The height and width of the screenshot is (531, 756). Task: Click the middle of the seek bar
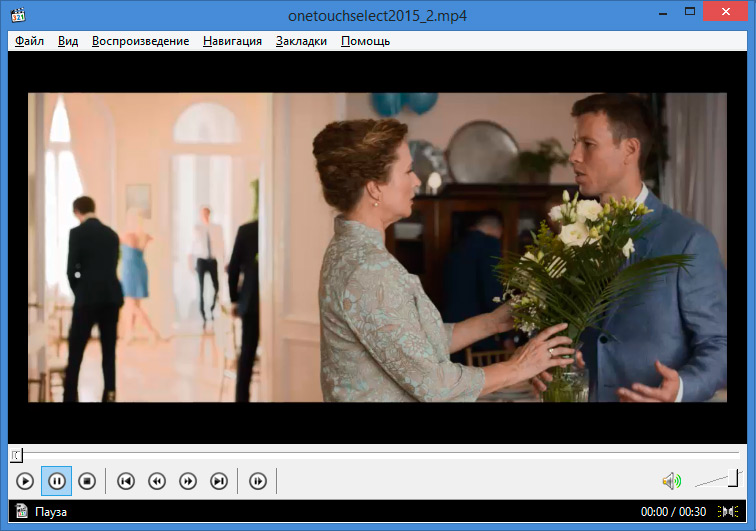pyautogui.click(x=378, y=454)
